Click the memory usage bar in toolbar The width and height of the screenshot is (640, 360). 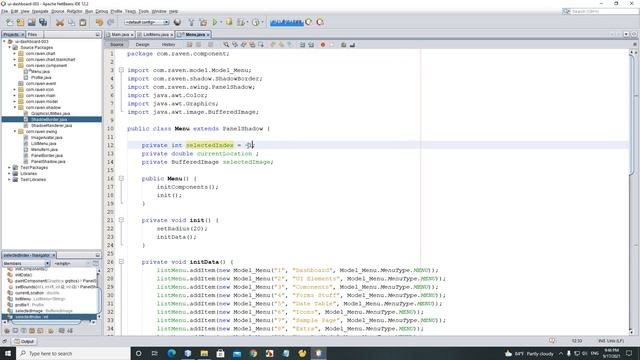point(287,22)
